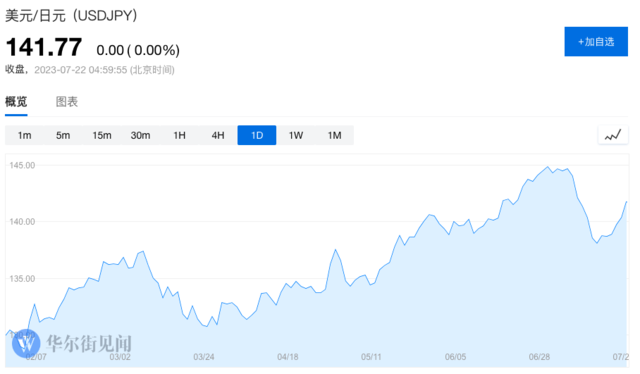Select the 1D timeframe

pos(257,135)
